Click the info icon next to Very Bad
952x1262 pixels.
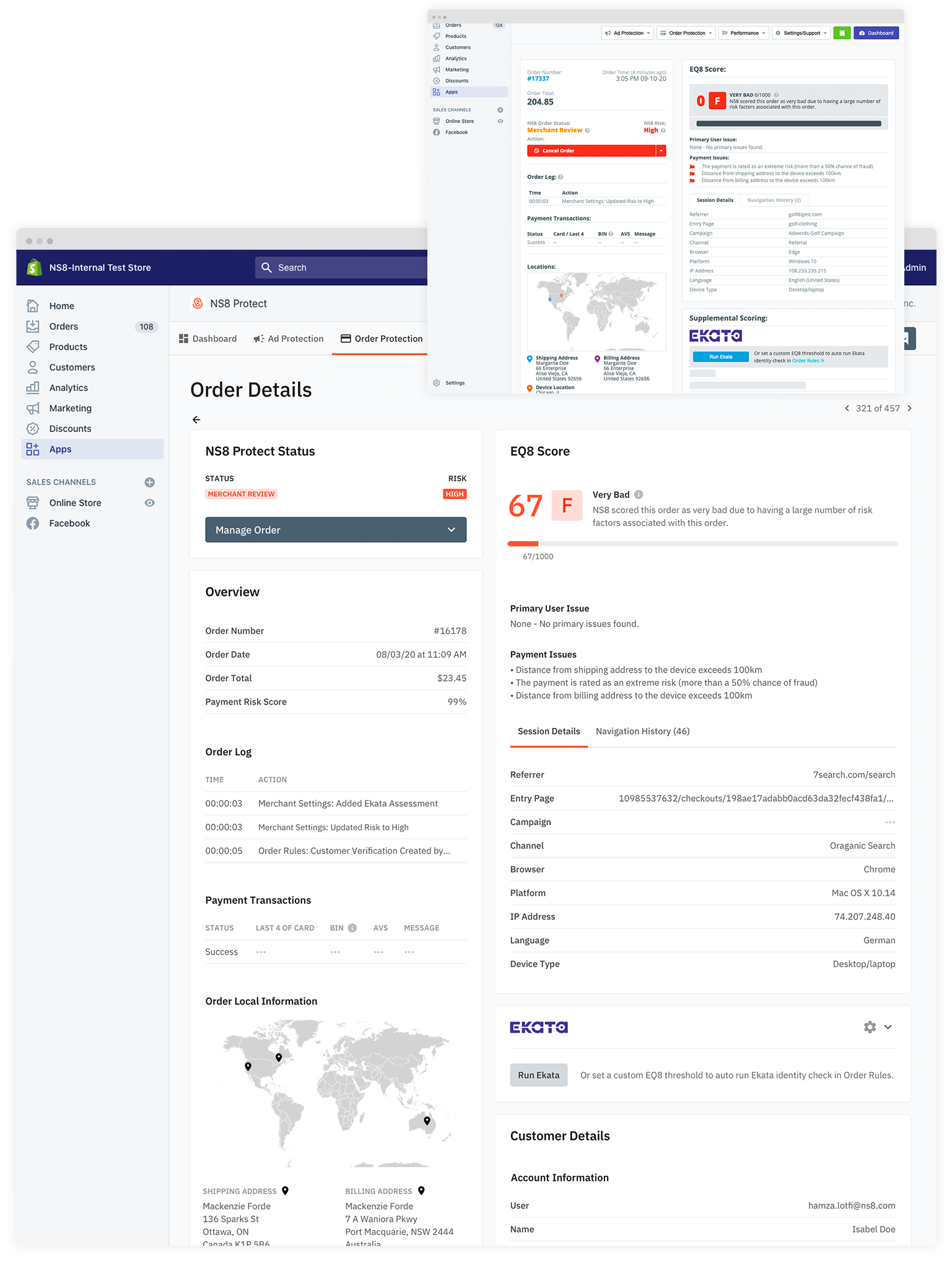coord(639,494)
